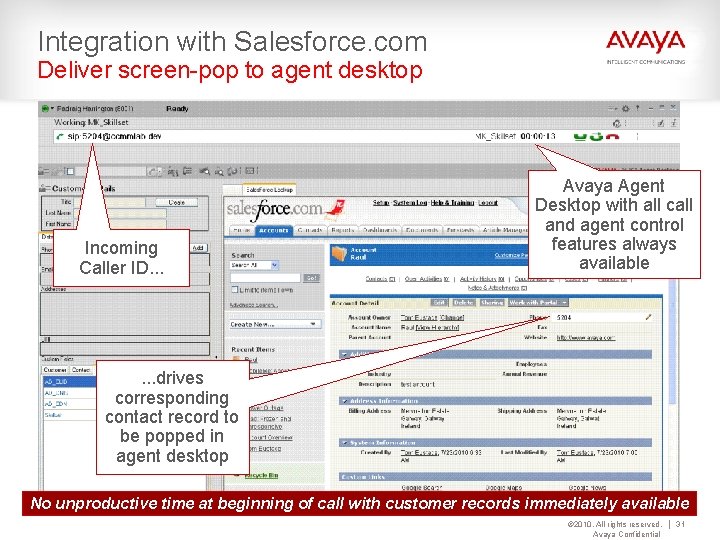Select the AD_DNIS row in custom fields

(69, 393)
